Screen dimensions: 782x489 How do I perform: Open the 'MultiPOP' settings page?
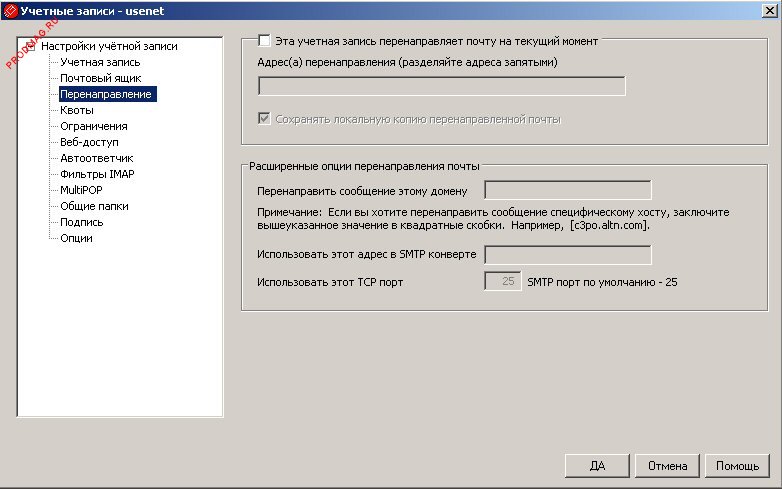pyautogui.click(x=81, y=190)
